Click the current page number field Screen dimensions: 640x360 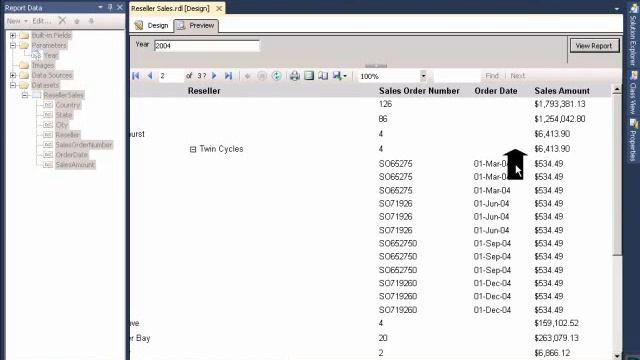click(170, 76)
